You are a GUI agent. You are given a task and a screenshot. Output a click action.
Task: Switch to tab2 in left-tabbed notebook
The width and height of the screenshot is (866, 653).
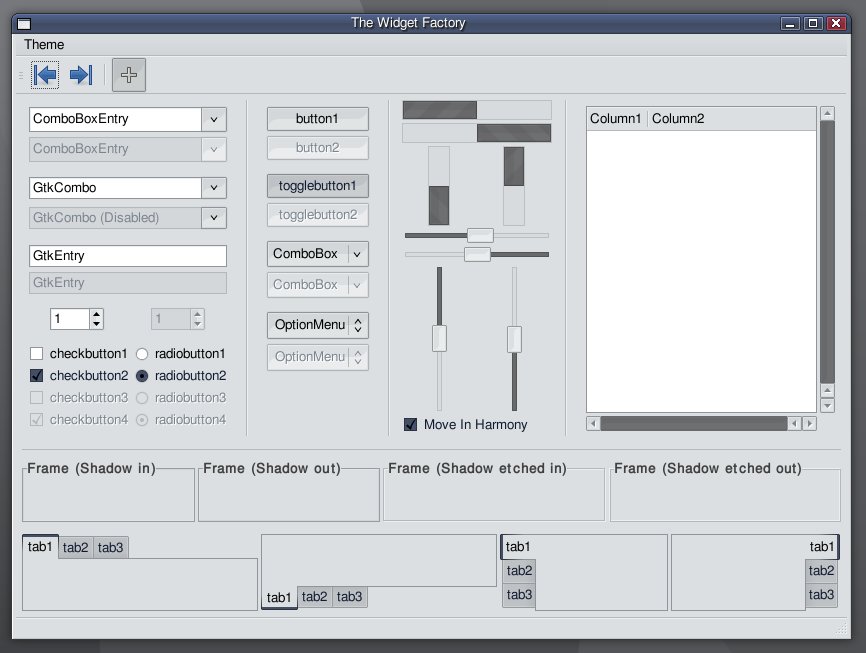[519, 571]
